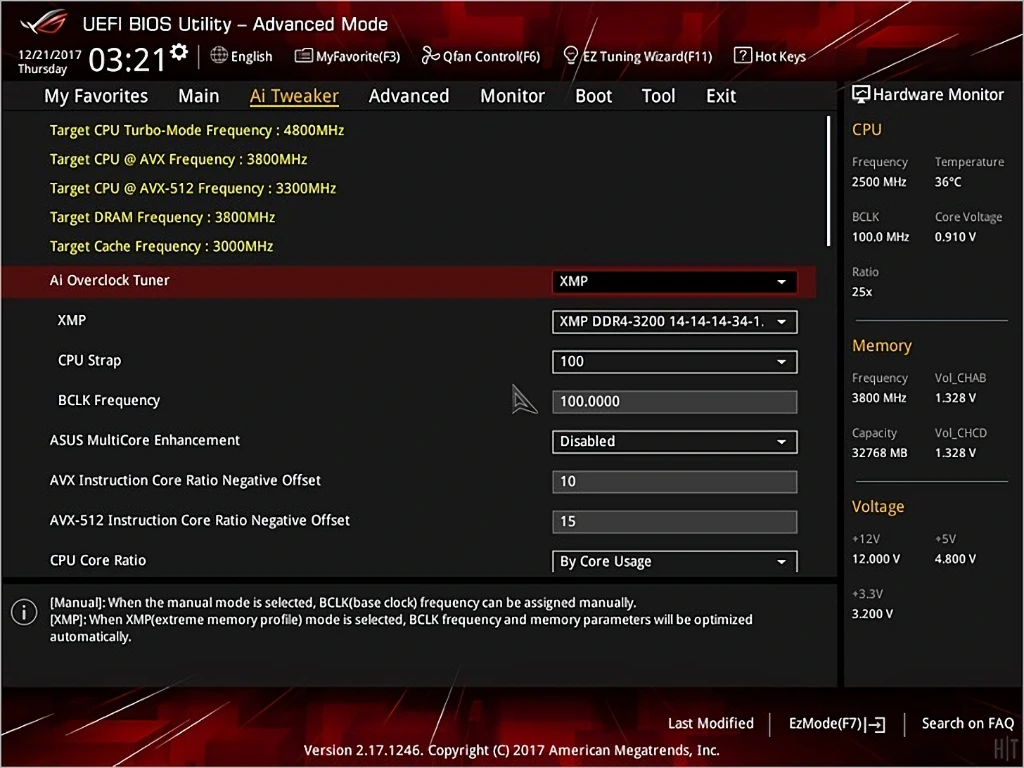Click the English language button
1024x768 pixels.
[x=242, y=56]
